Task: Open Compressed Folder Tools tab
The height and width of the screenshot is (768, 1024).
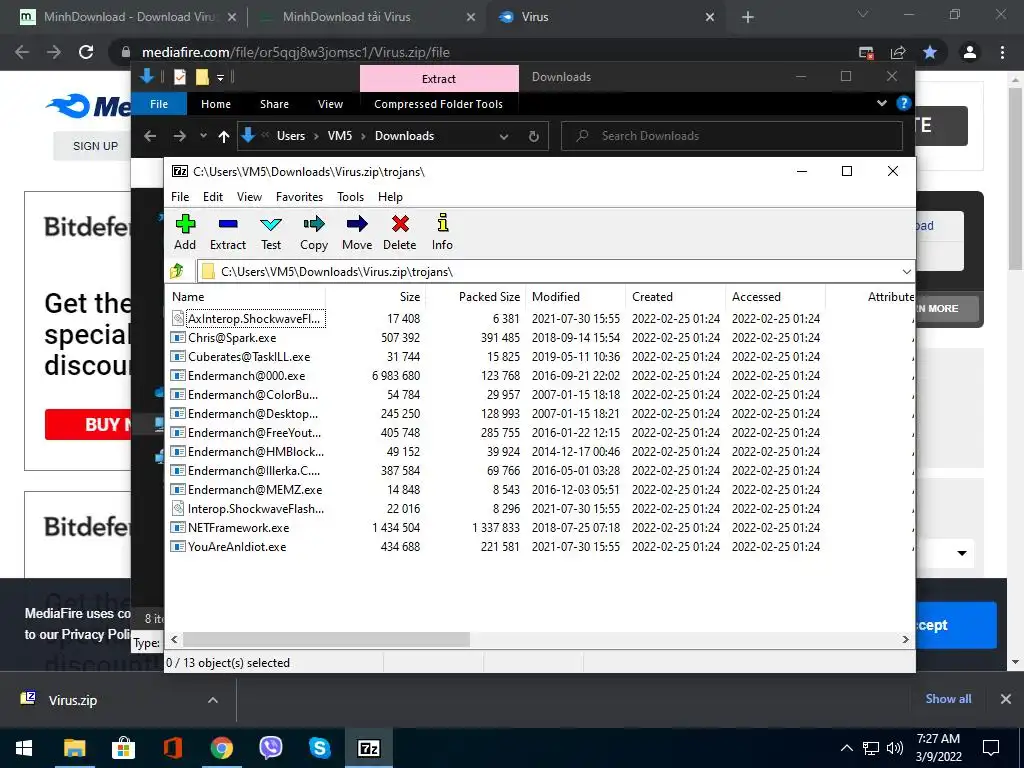Action: coord(438,104)
